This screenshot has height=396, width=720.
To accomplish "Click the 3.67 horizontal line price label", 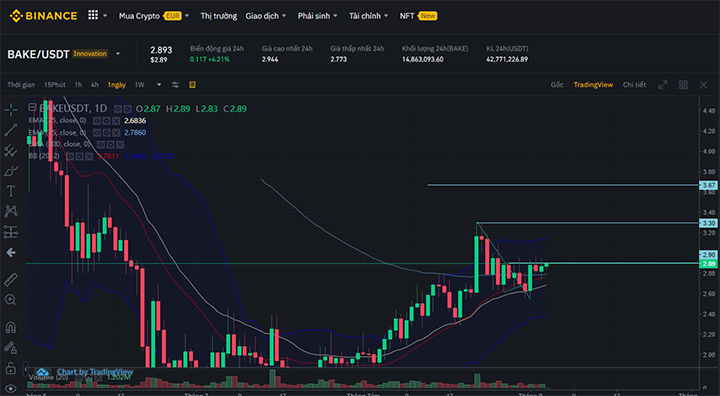I will coord(708,186).
